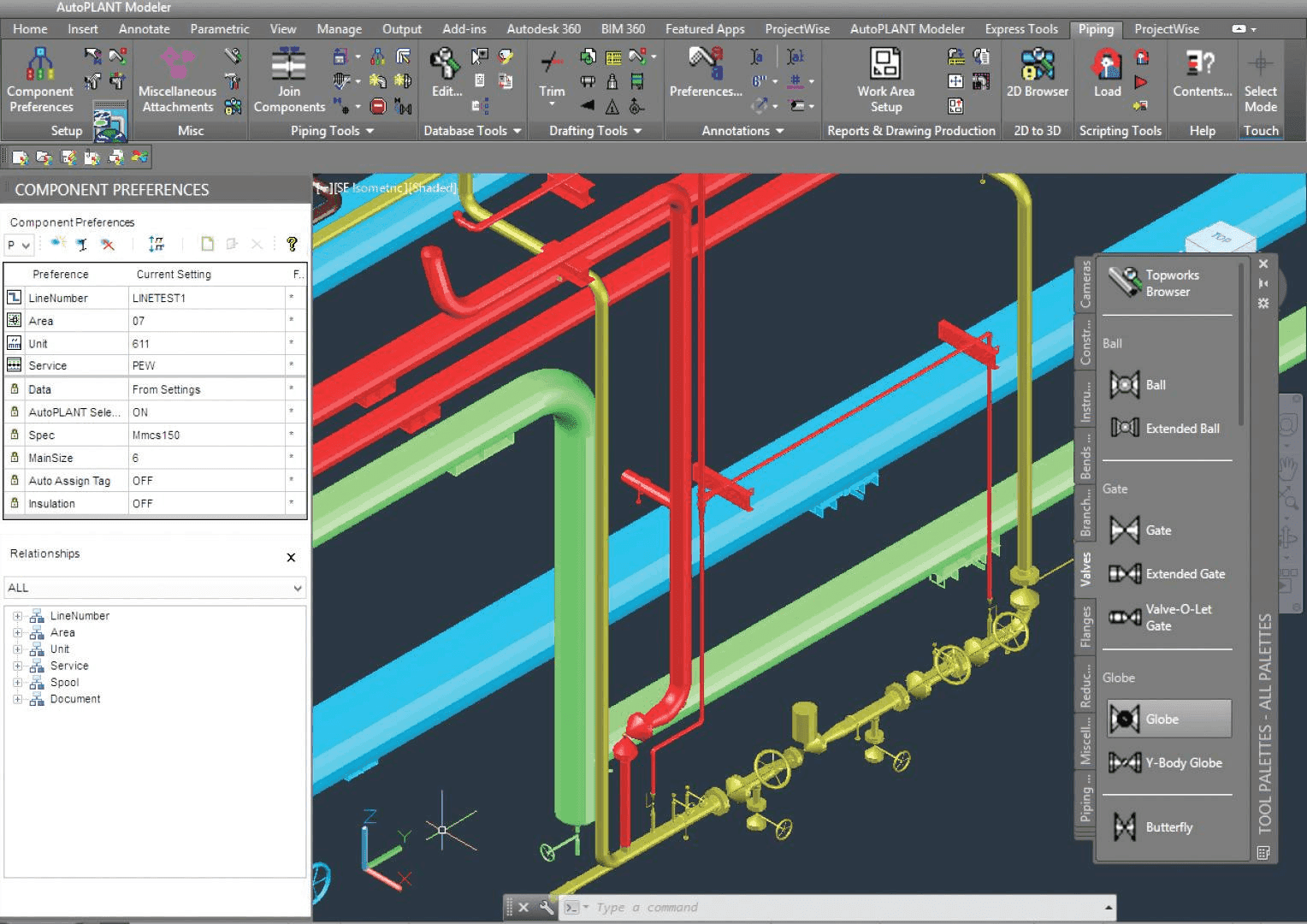This screenshot has width=1307, height=924.
Task: Click the yellow question mark help icon
Action: pyautogui.click(x=292, y=245)
